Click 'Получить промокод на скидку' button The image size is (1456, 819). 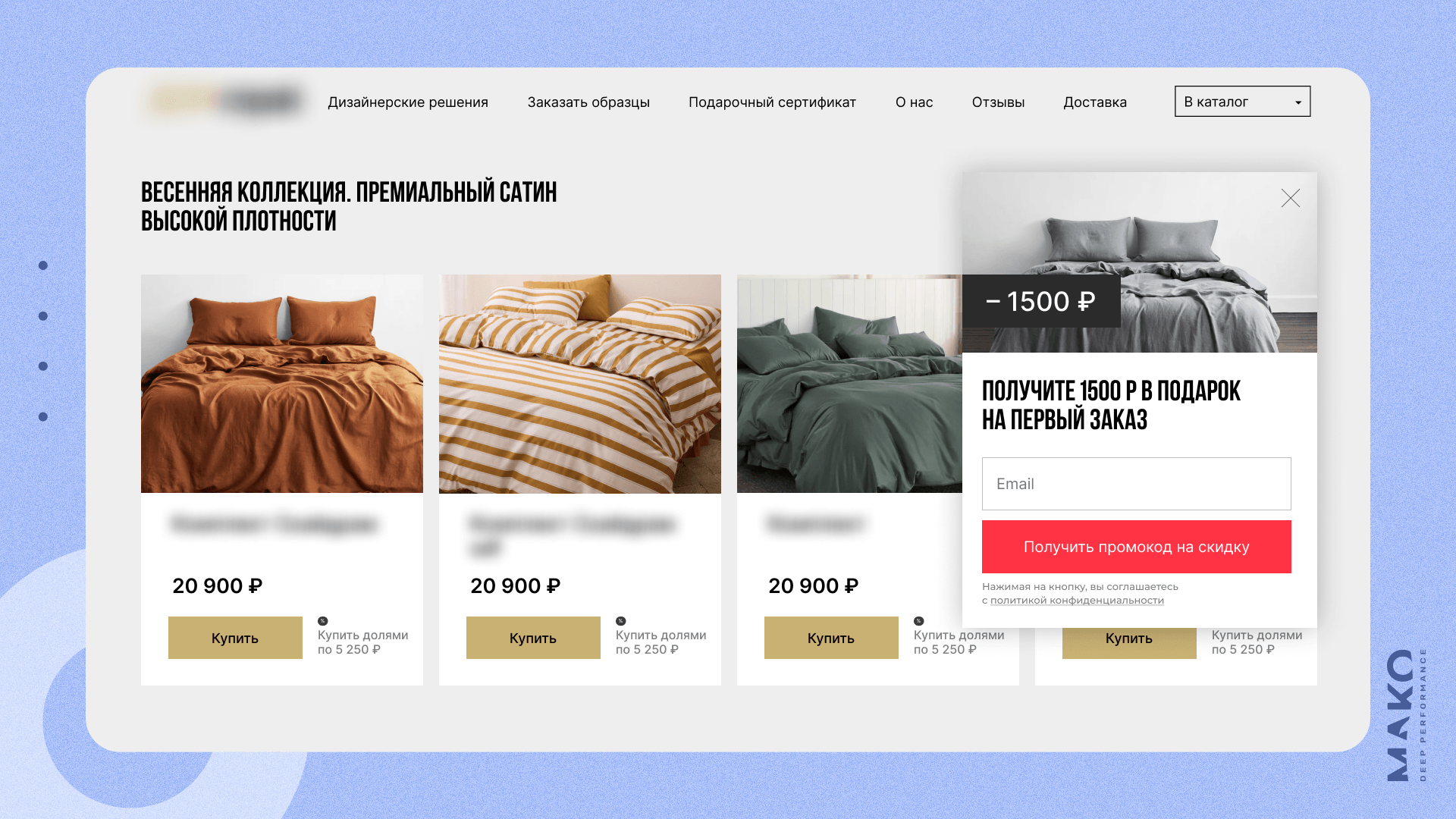(1136, 547)
